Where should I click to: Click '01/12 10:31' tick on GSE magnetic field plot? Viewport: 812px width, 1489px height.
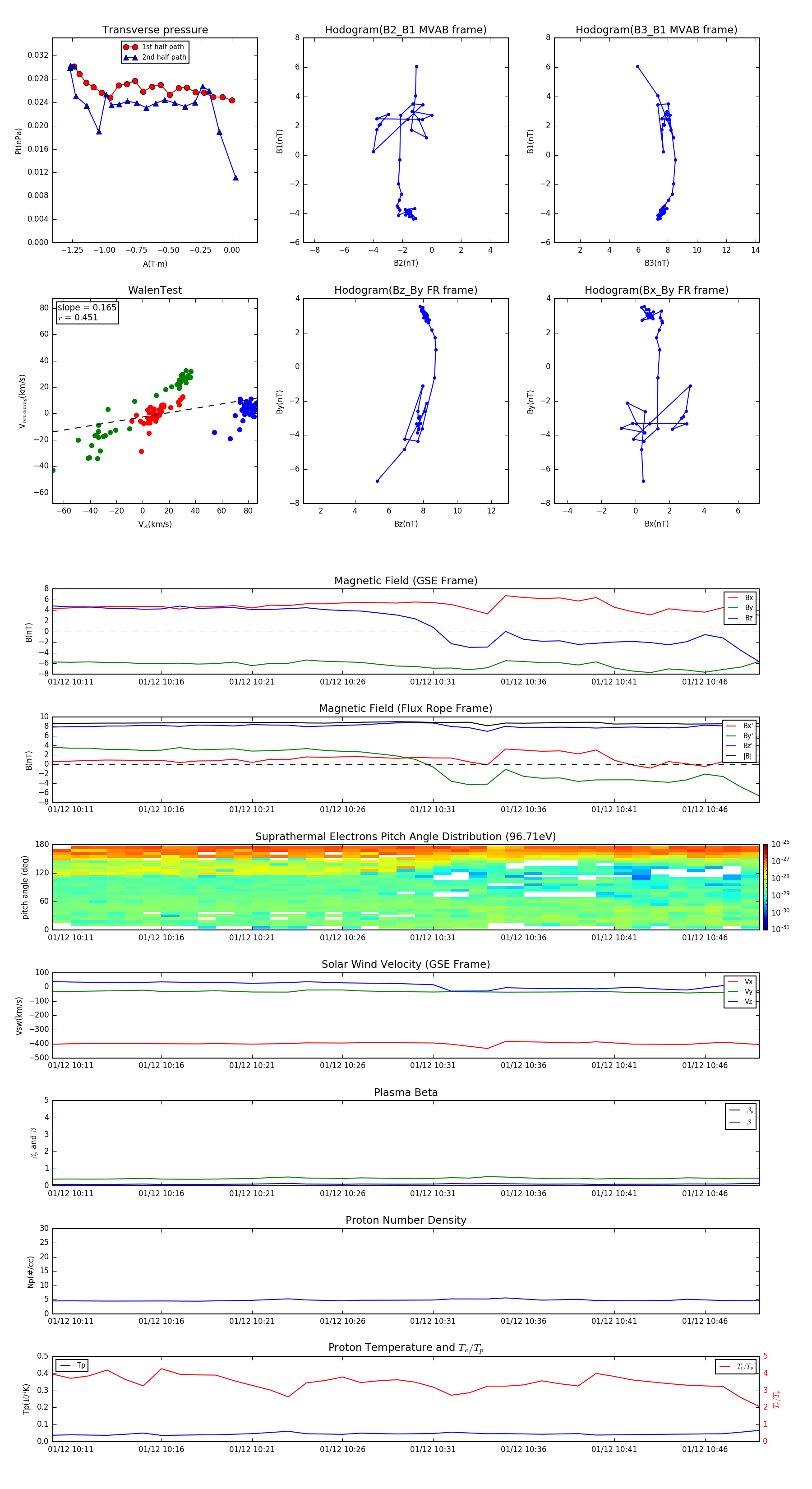pyautogui.click(x=433, y=682)
